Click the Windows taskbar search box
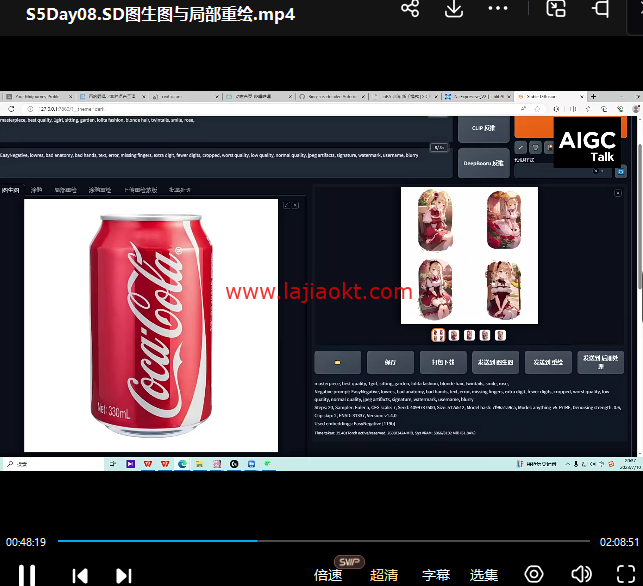 (53, 464)
